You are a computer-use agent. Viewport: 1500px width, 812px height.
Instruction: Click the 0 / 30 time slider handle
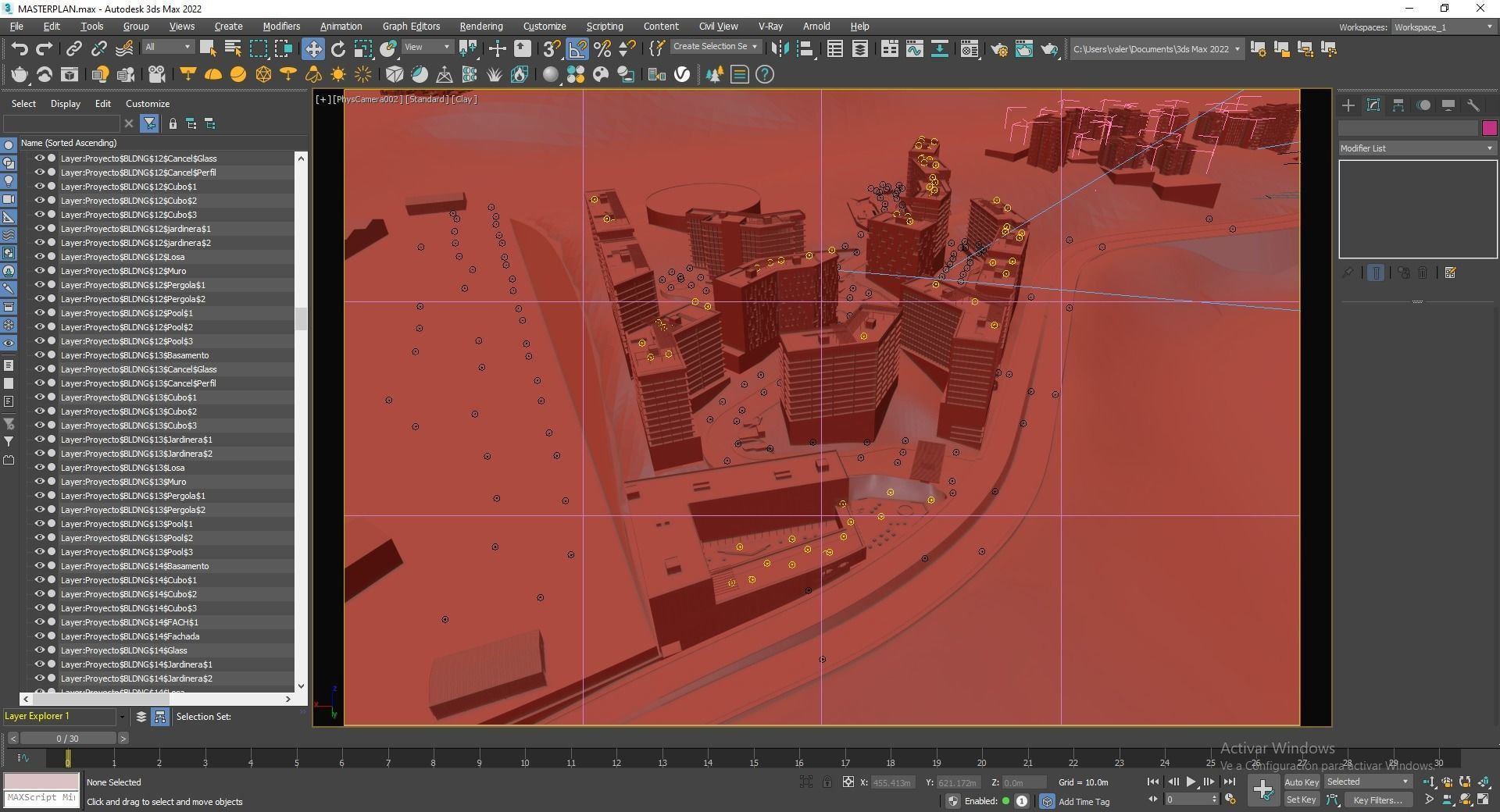click(68, 738)
